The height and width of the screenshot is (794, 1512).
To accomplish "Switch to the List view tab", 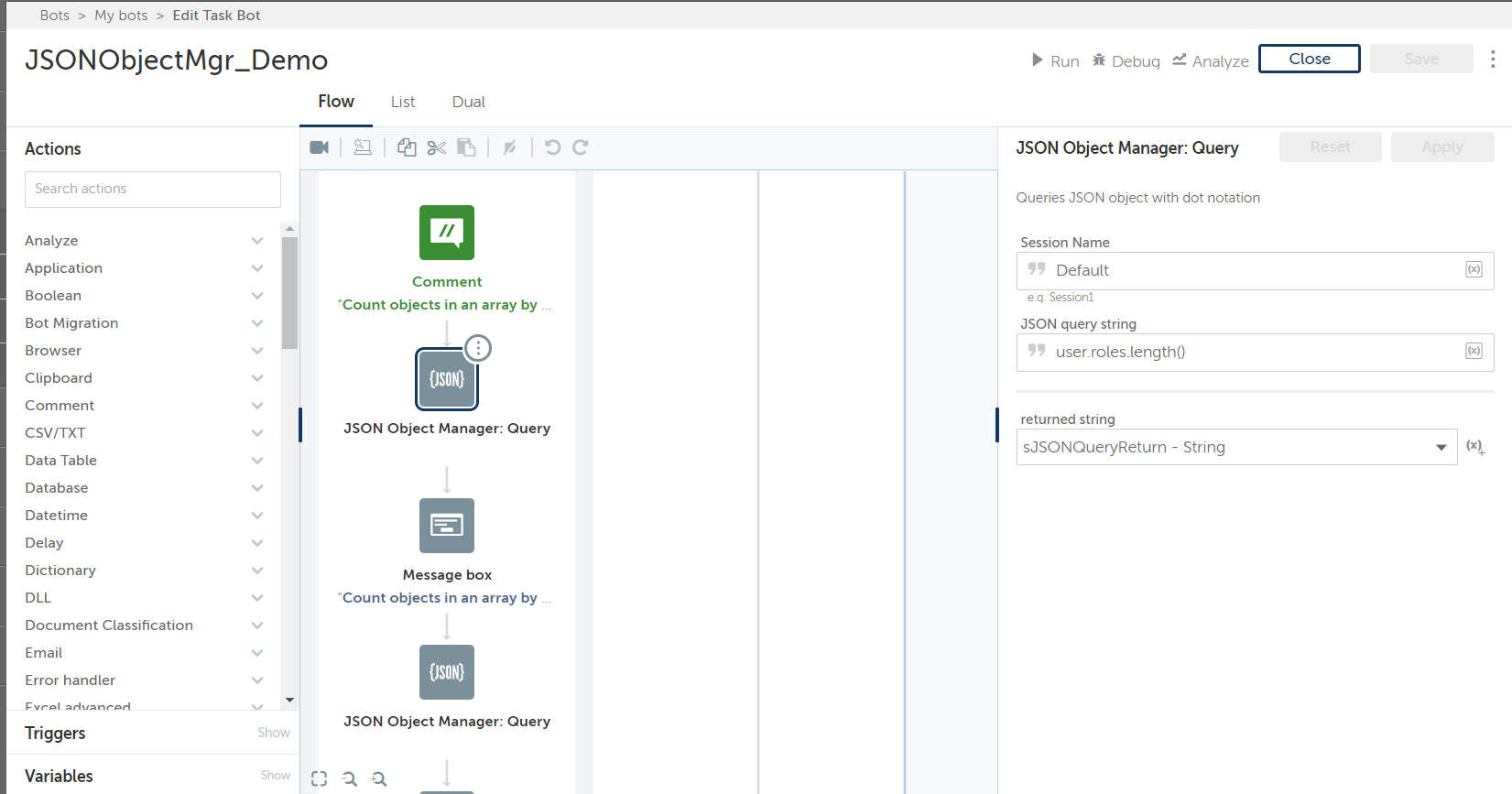I will pyautogui.click(x=403, y=102).
